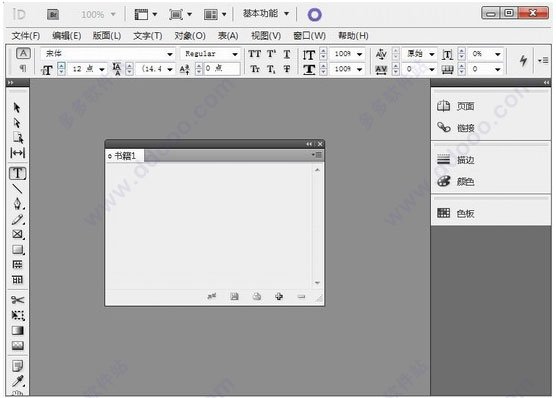Toggle Subscript formatting
556x398 pixels.
271,69
